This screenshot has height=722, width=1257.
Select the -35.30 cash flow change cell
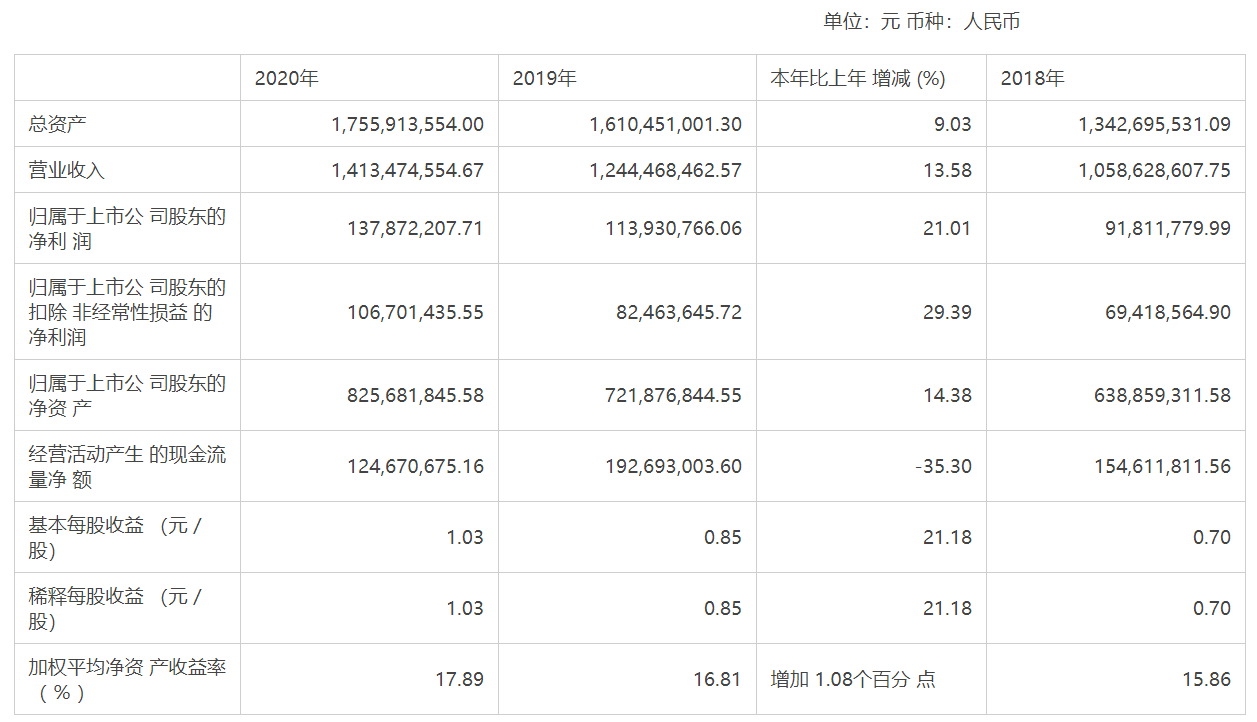pos(943,466)
